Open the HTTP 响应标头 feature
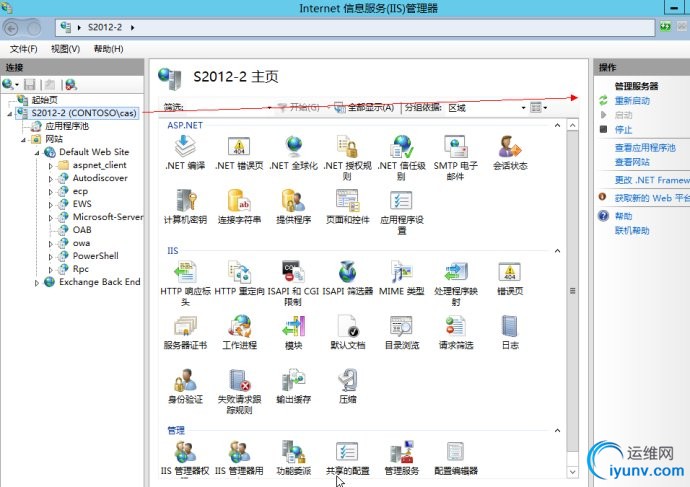This screenshot has width=690, height=487. point(185,283)
